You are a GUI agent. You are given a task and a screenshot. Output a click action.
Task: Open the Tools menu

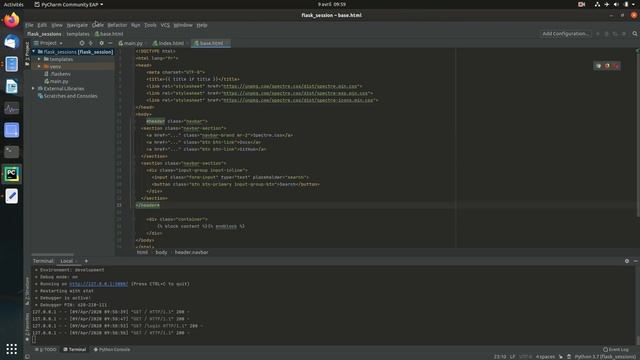click(x=150, y=25)
